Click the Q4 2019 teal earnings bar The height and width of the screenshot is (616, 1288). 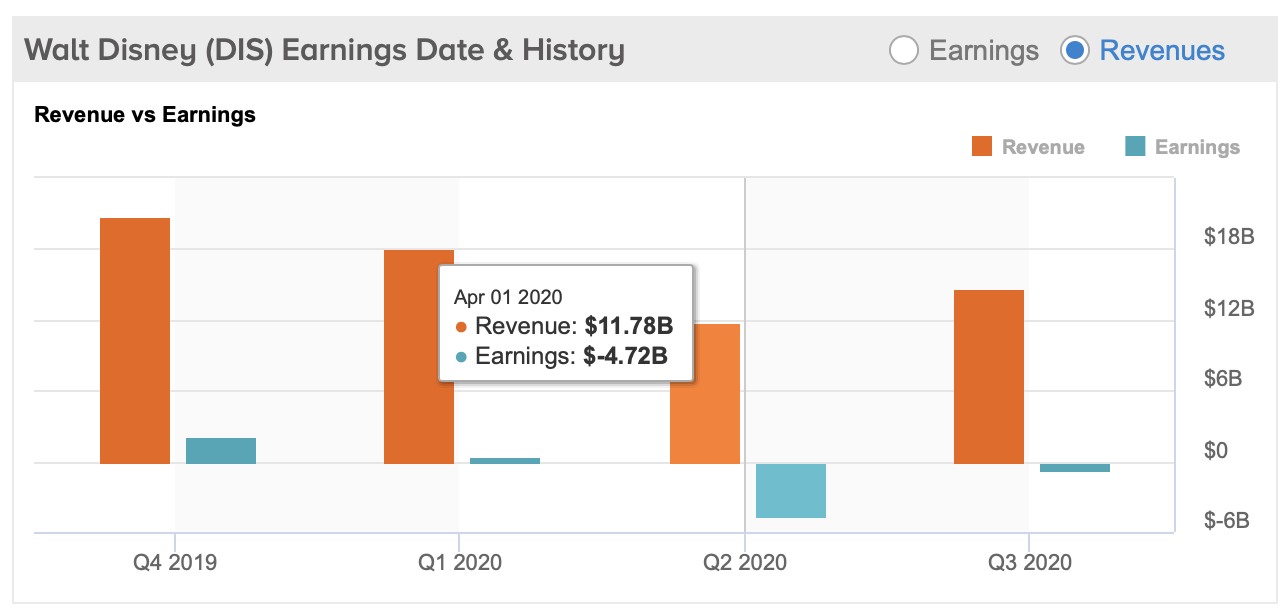coord(221,451)
